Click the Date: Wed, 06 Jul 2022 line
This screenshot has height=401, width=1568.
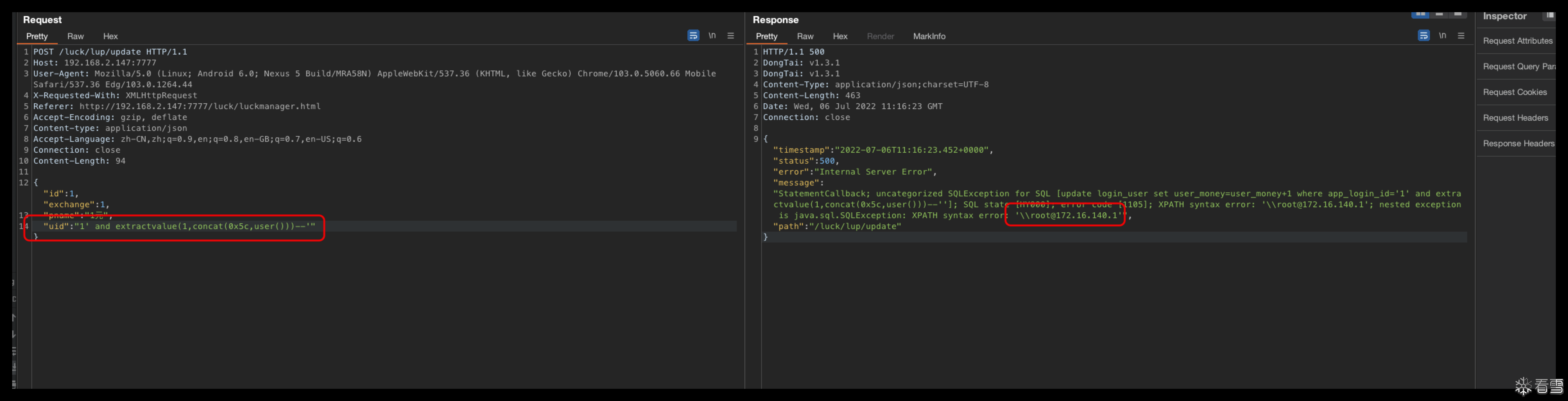pos(853,107)
